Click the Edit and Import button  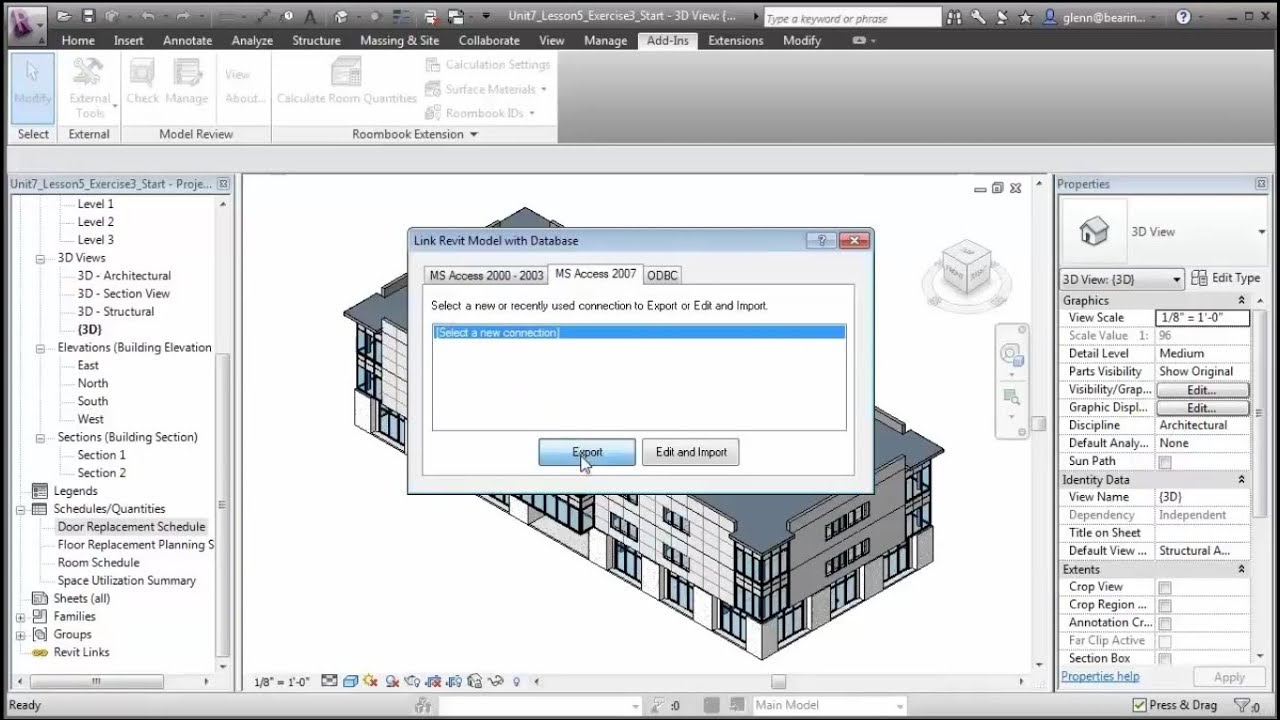pos(691,452)
